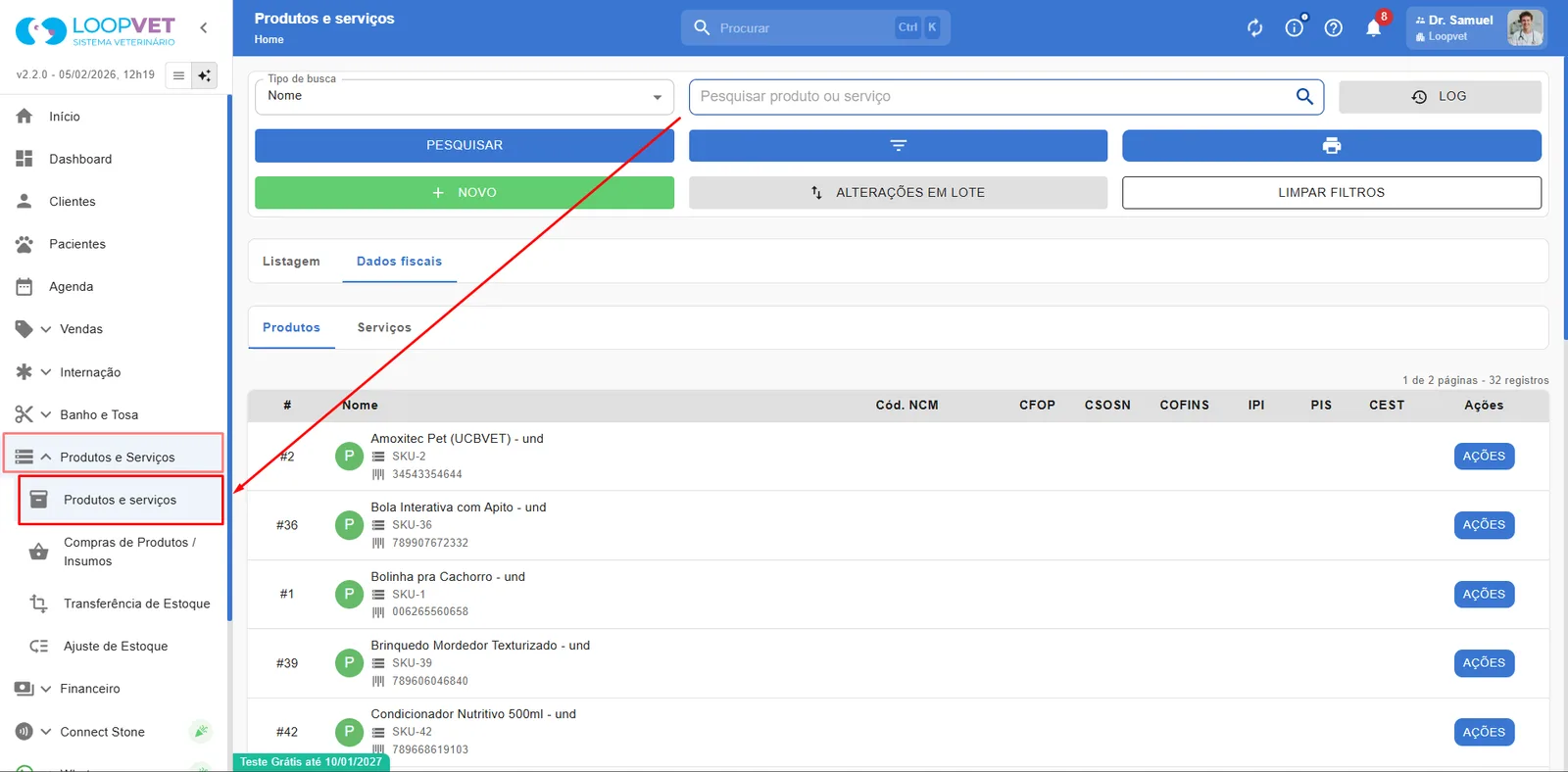Open the help question mark icon

click(x=1334, y=27)
